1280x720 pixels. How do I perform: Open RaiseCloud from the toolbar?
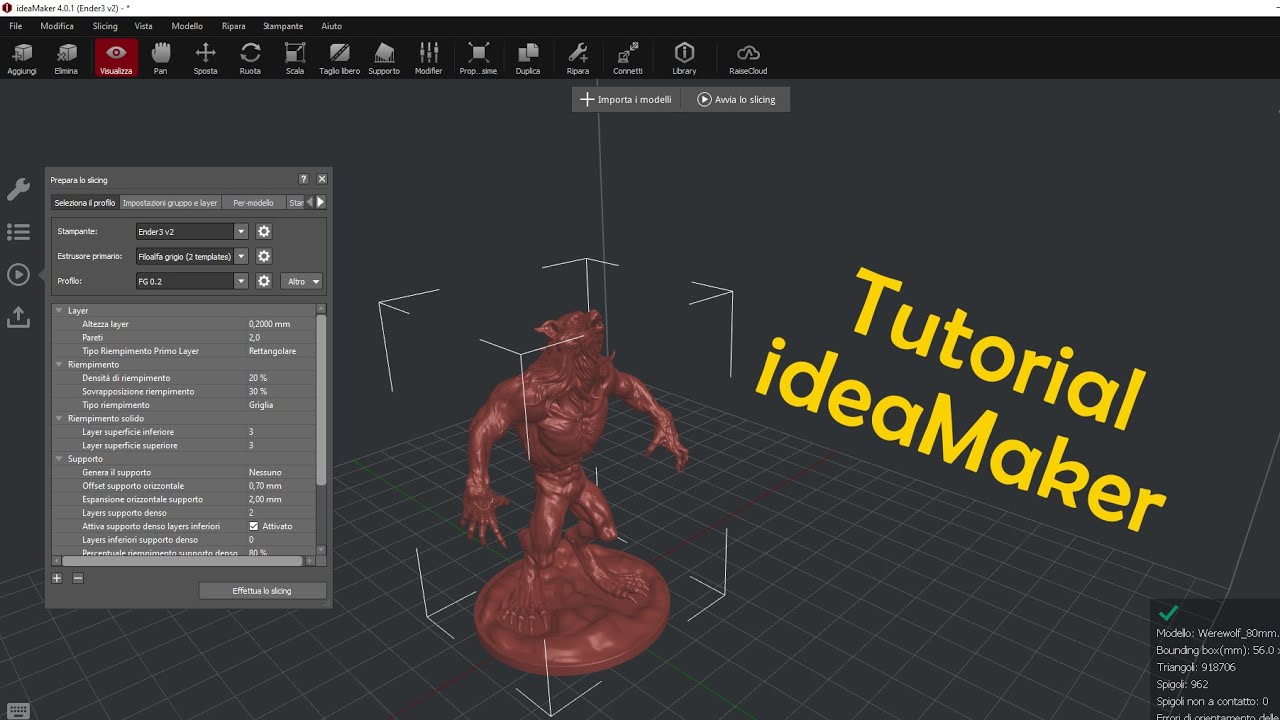(x=748, y=58)
